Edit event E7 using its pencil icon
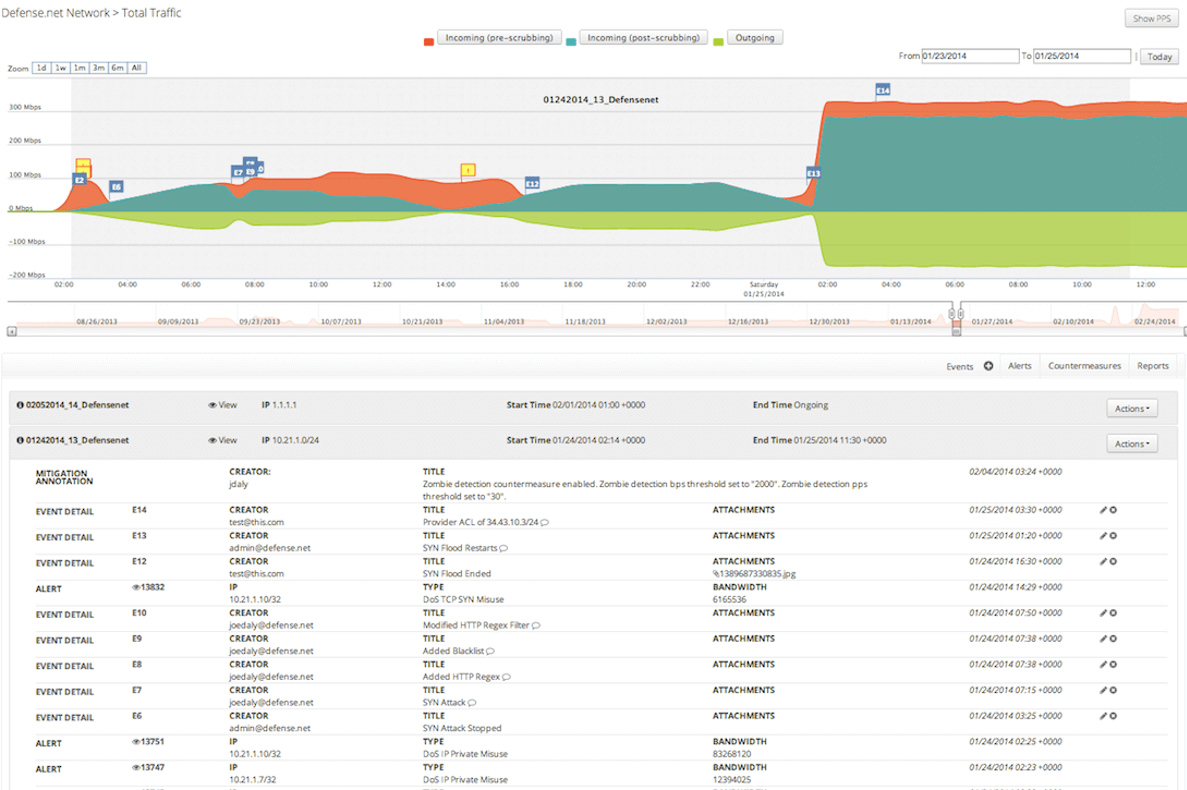Image resolution: width=1187 pixels, height=790 pixels. click(x=1104, y=691)
